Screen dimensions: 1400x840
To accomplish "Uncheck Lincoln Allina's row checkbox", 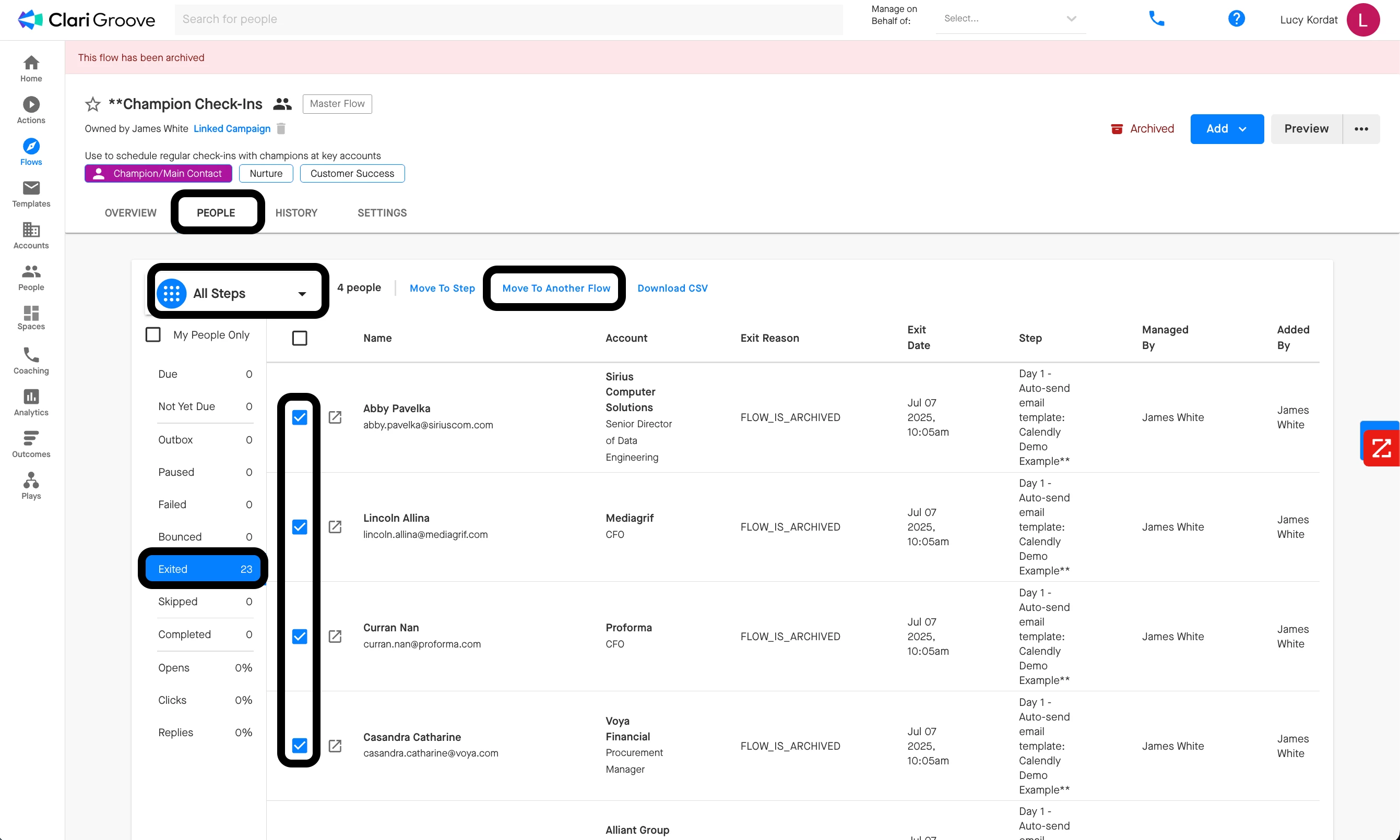I will tap(299, 527).
